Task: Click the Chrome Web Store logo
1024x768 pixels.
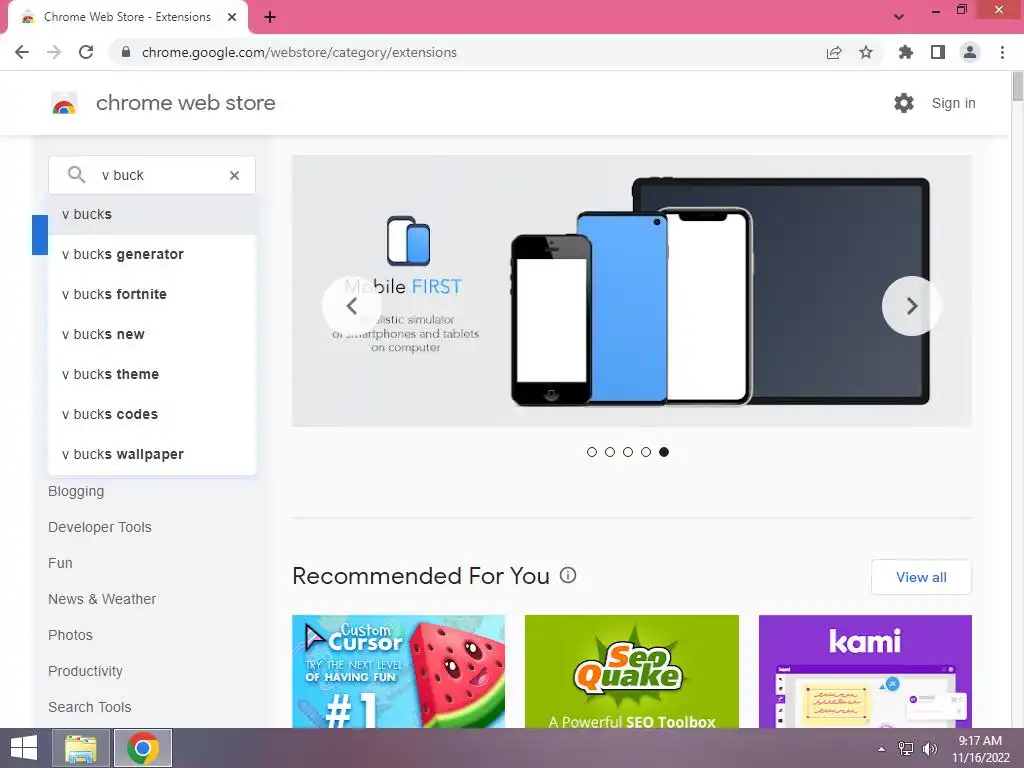Action: click(x=64, y=103)
